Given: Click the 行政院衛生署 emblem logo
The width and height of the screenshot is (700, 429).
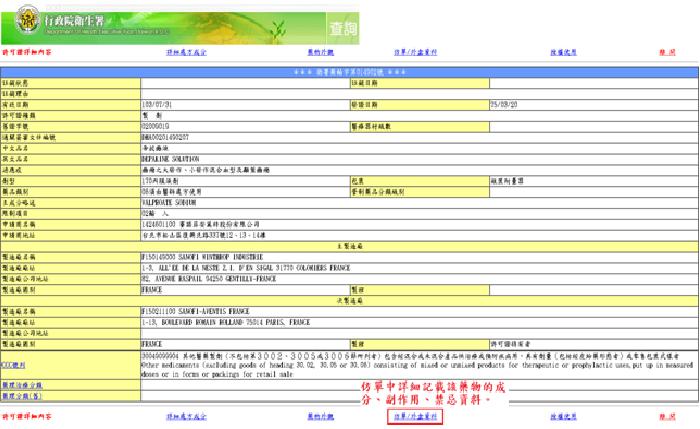Looking at the screenshot, I should coord(28,20).
